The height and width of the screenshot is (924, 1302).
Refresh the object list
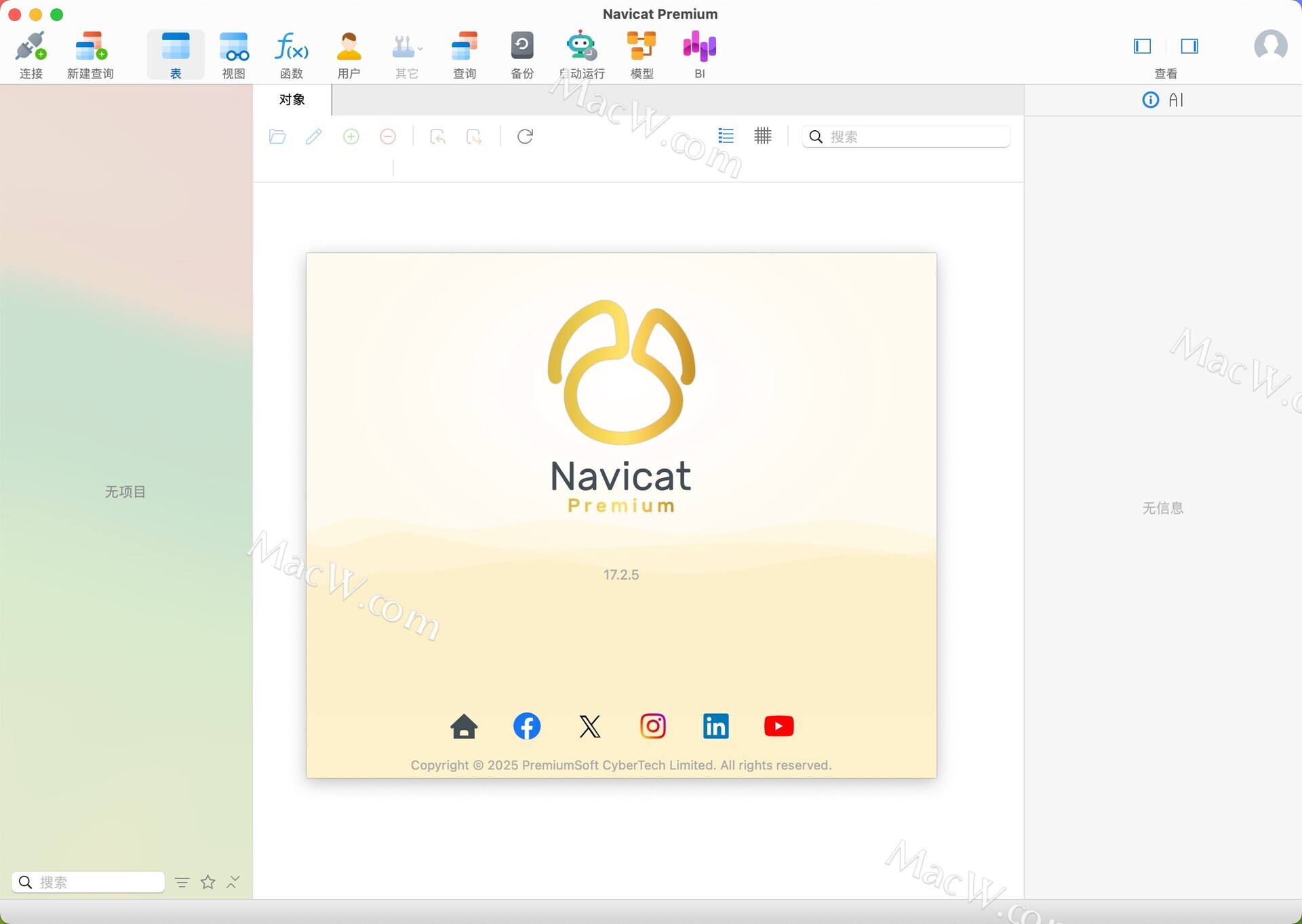coord(526,137)
